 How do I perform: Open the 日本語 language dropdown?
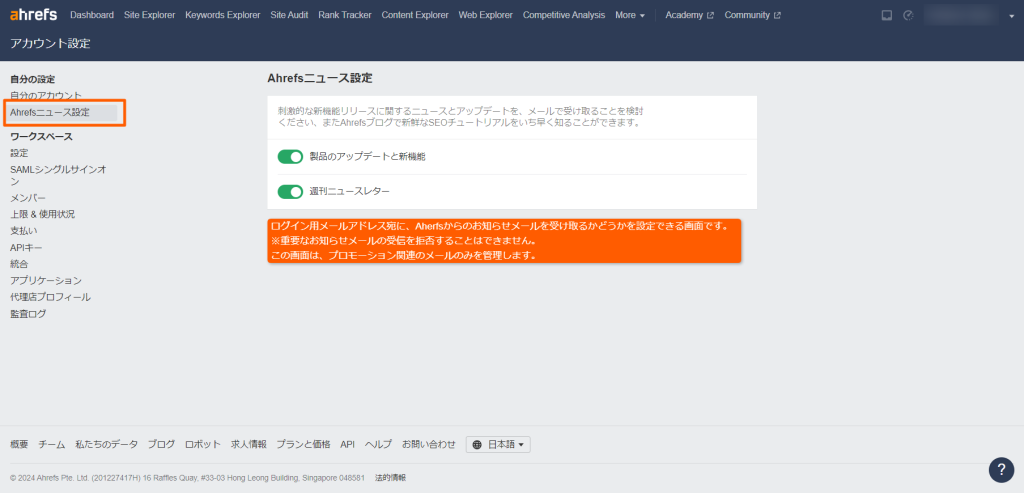(x=498, y=445)
